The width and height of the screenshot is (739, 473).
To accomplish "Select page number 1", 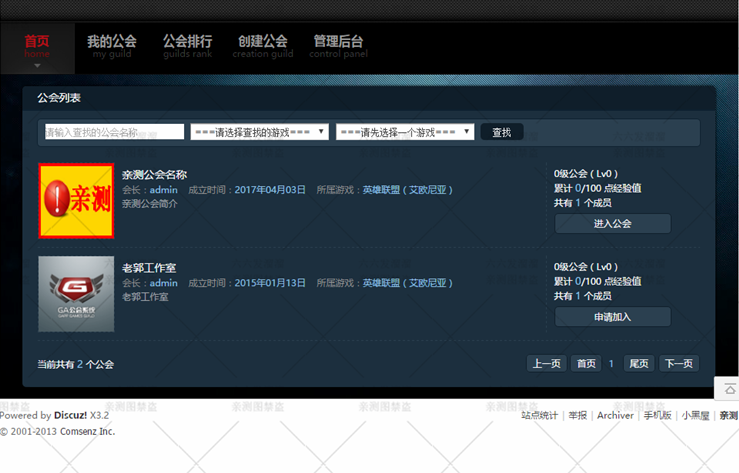I will tap(611, 364).
